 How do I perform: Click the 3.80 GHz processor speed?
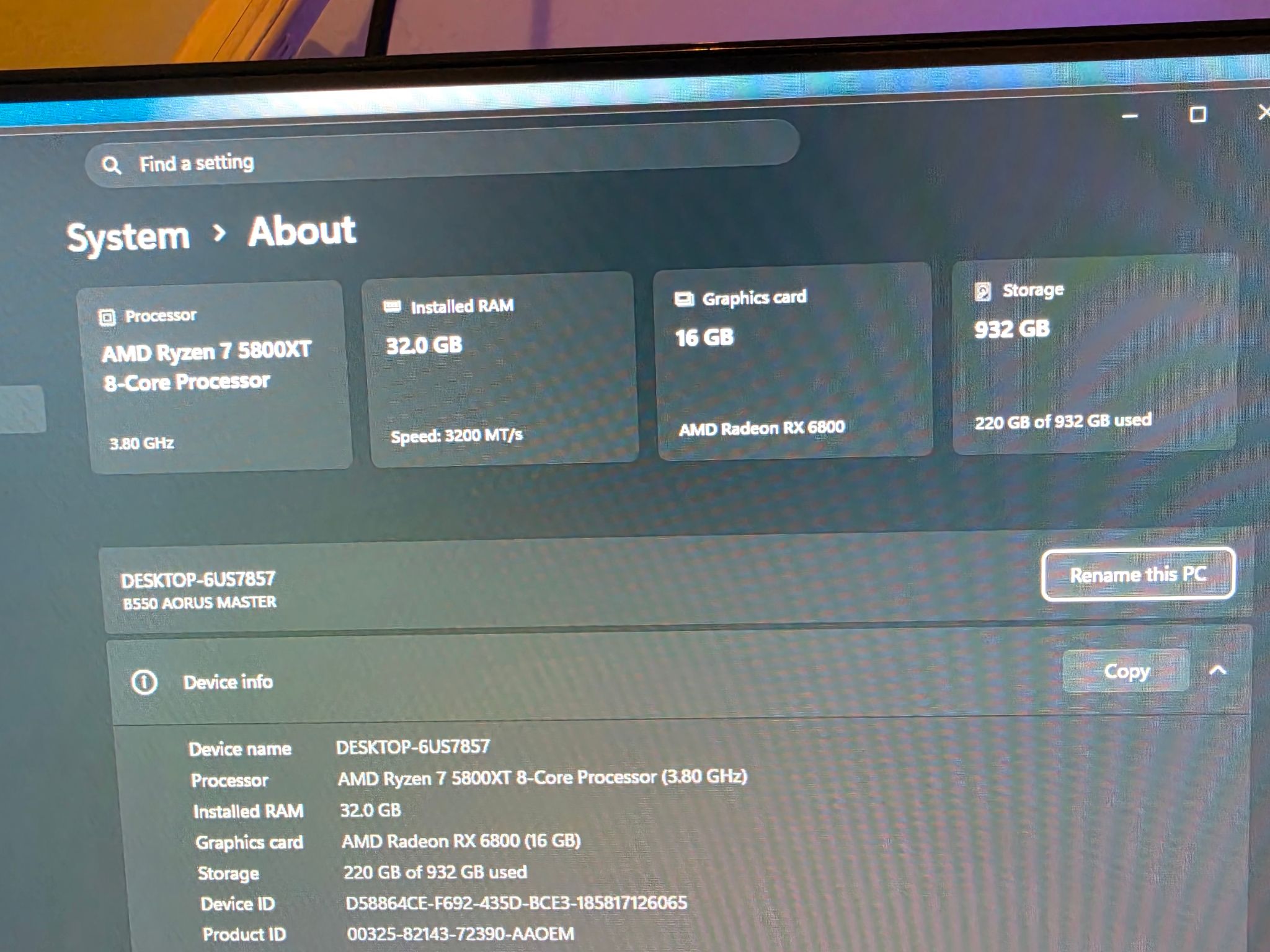[141, 443]
